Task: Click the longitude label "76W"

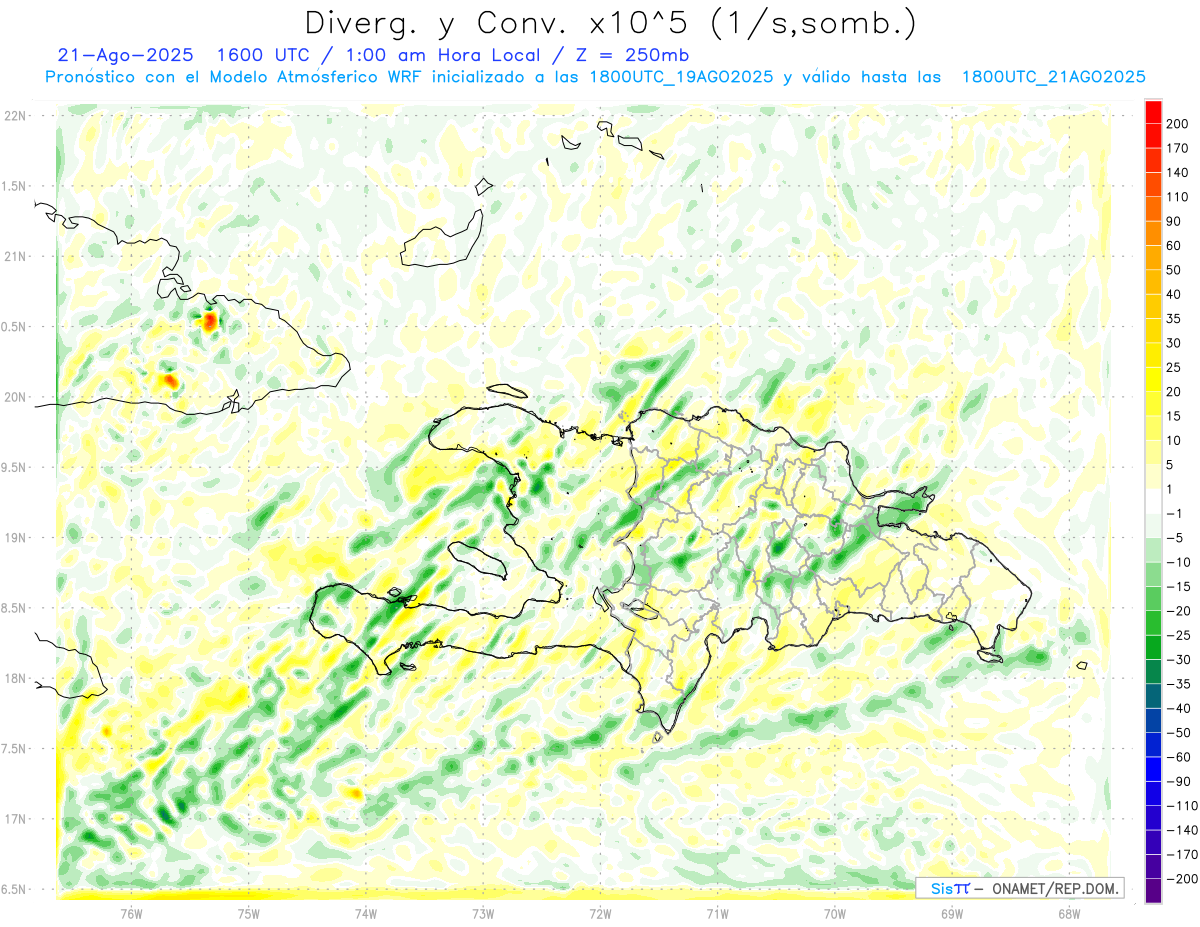Action: pyautogui.click(x=131, y=913)
